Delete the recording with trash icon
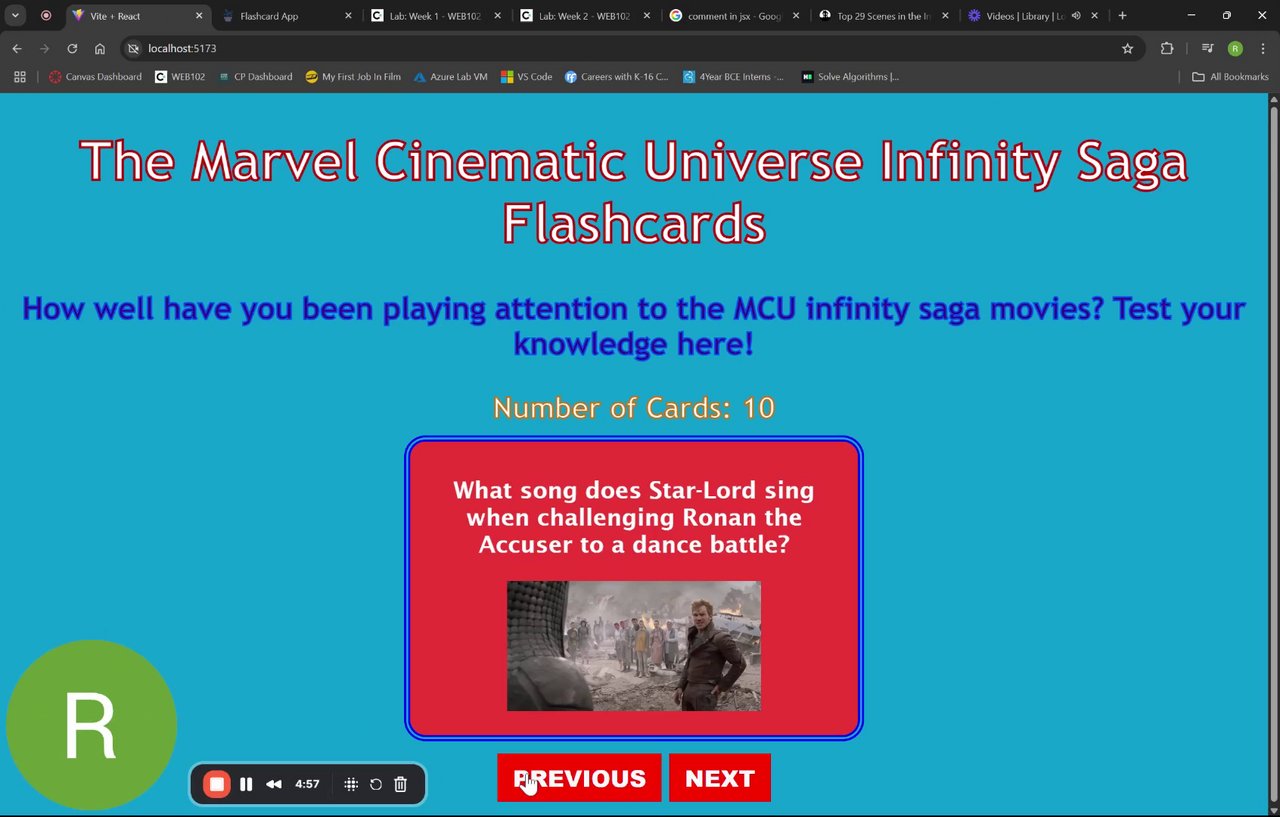 coord(400,784)
